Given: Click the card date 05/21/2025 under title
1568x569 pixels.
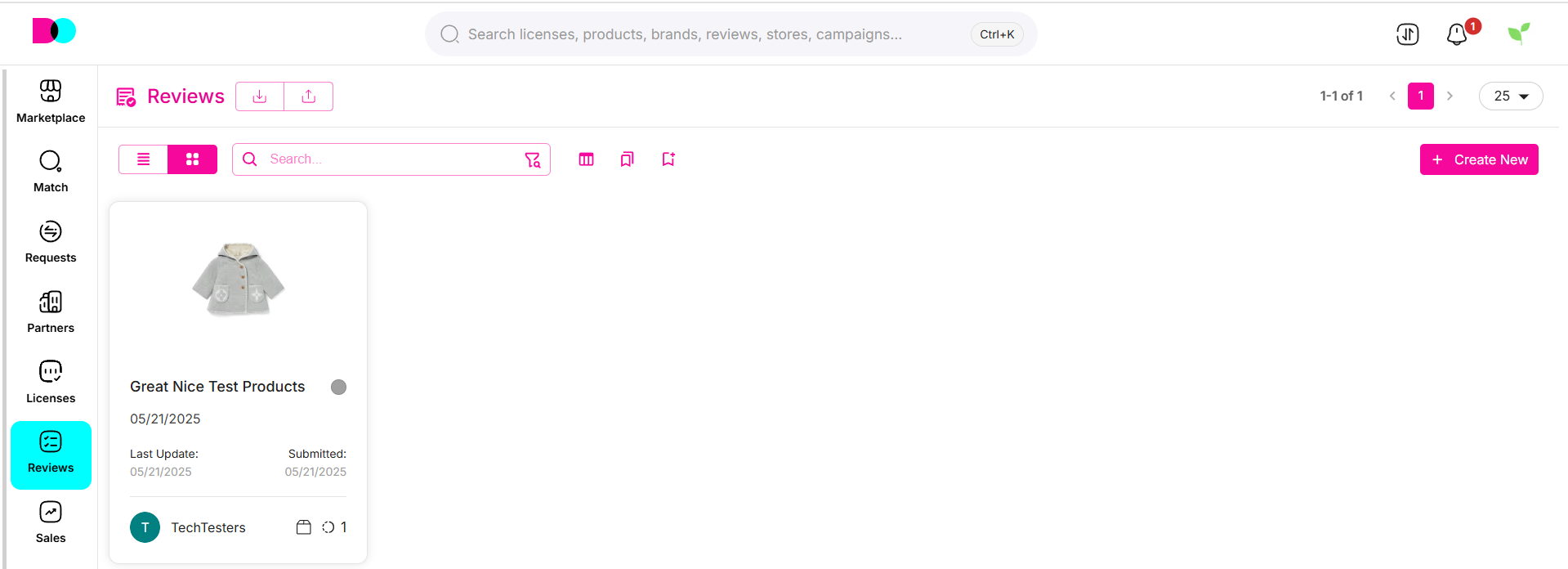Looking at the screenshot, I should pyautogui.click(x=165, y=419).
